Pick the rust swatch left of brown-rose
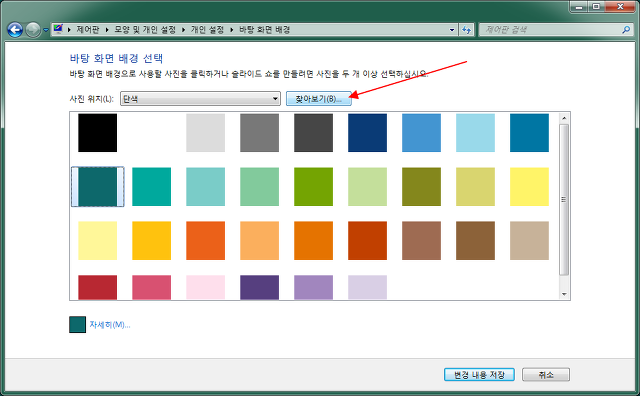640x396 pixels. click(x=367, y=240)
